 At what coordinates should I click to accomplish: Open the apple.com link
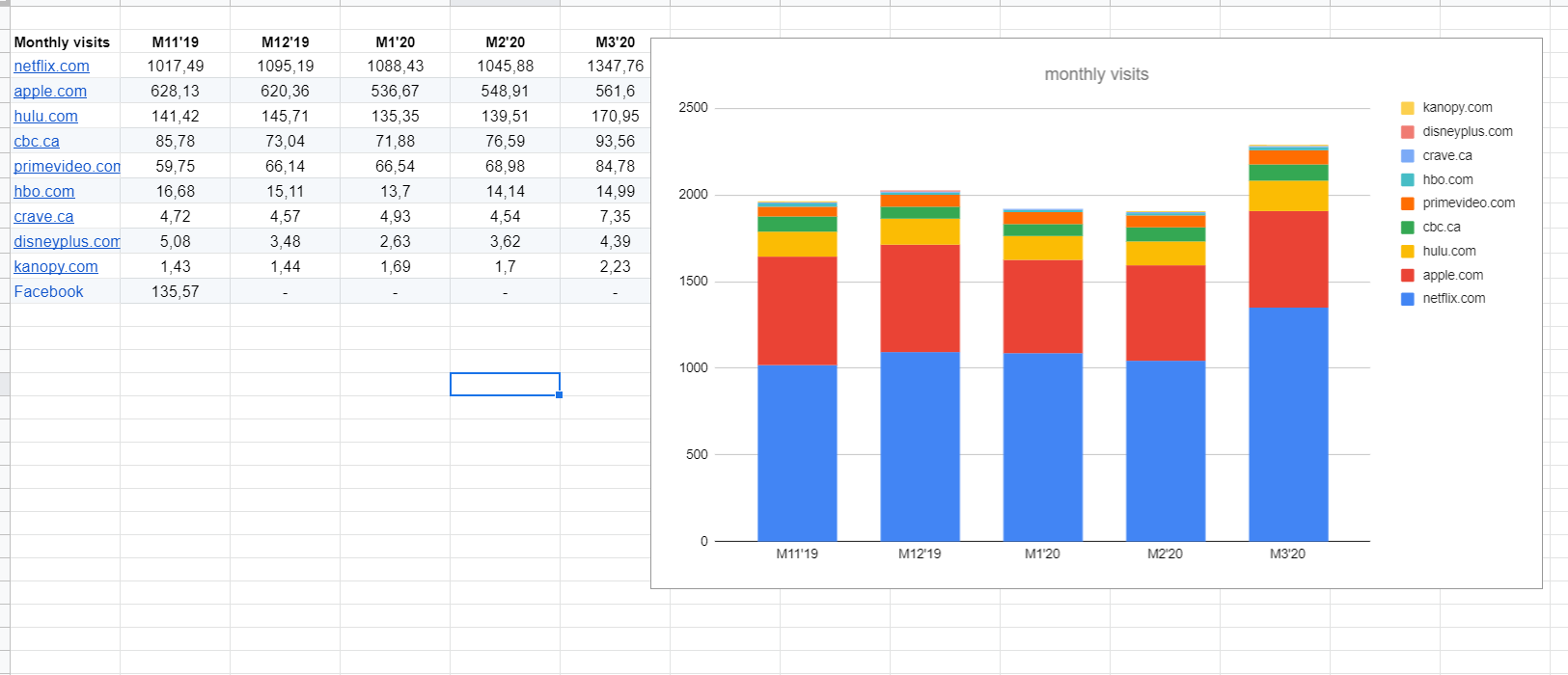click(x=50, y=91)
